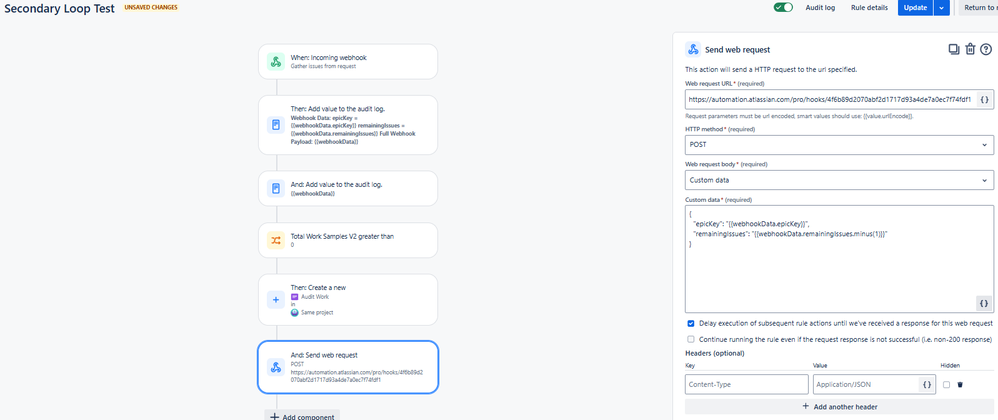Click the Same project globe icon
998x420 pixels.
tap(295, 312)
